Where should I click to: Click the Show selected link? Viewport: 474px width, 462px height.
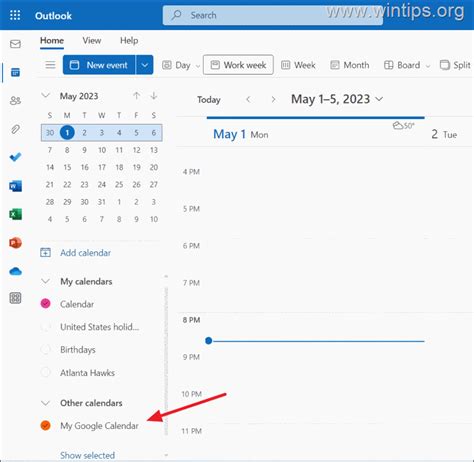pyautogui.click(x=87, y=455)
